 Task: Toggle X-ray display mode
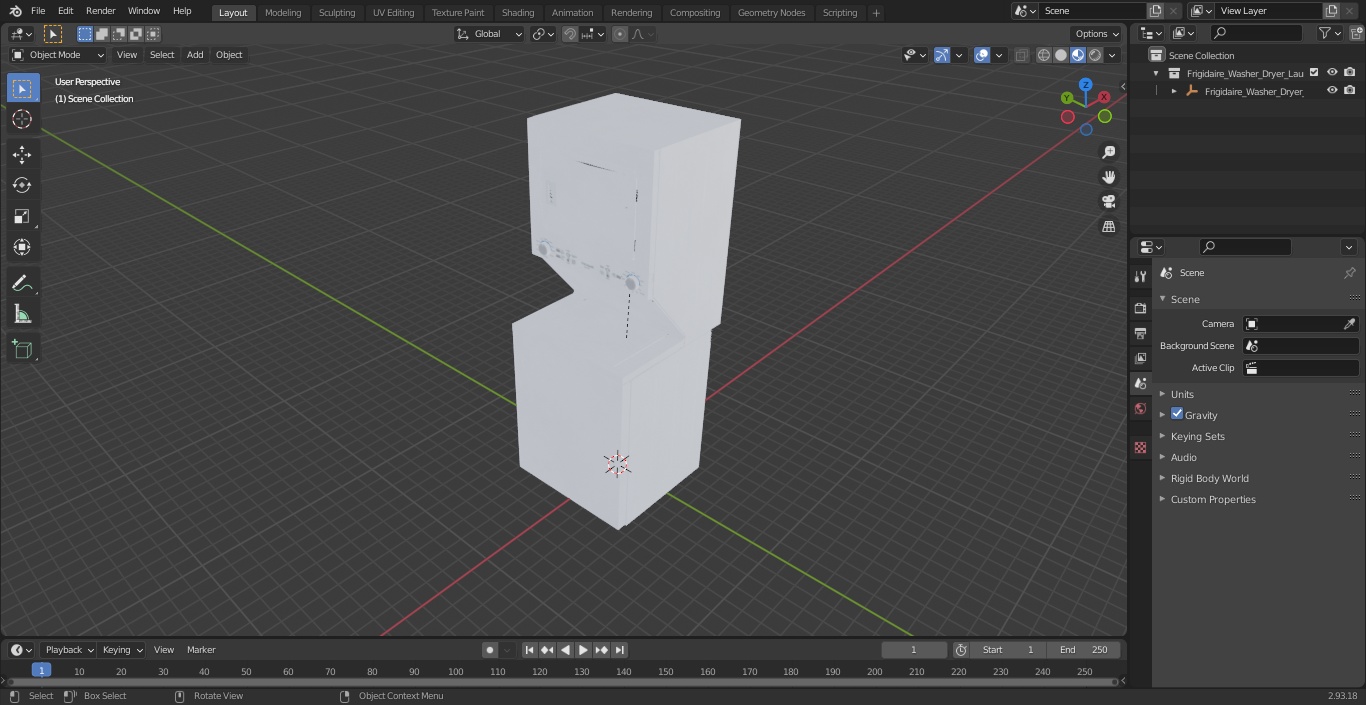pos(1021,55)
